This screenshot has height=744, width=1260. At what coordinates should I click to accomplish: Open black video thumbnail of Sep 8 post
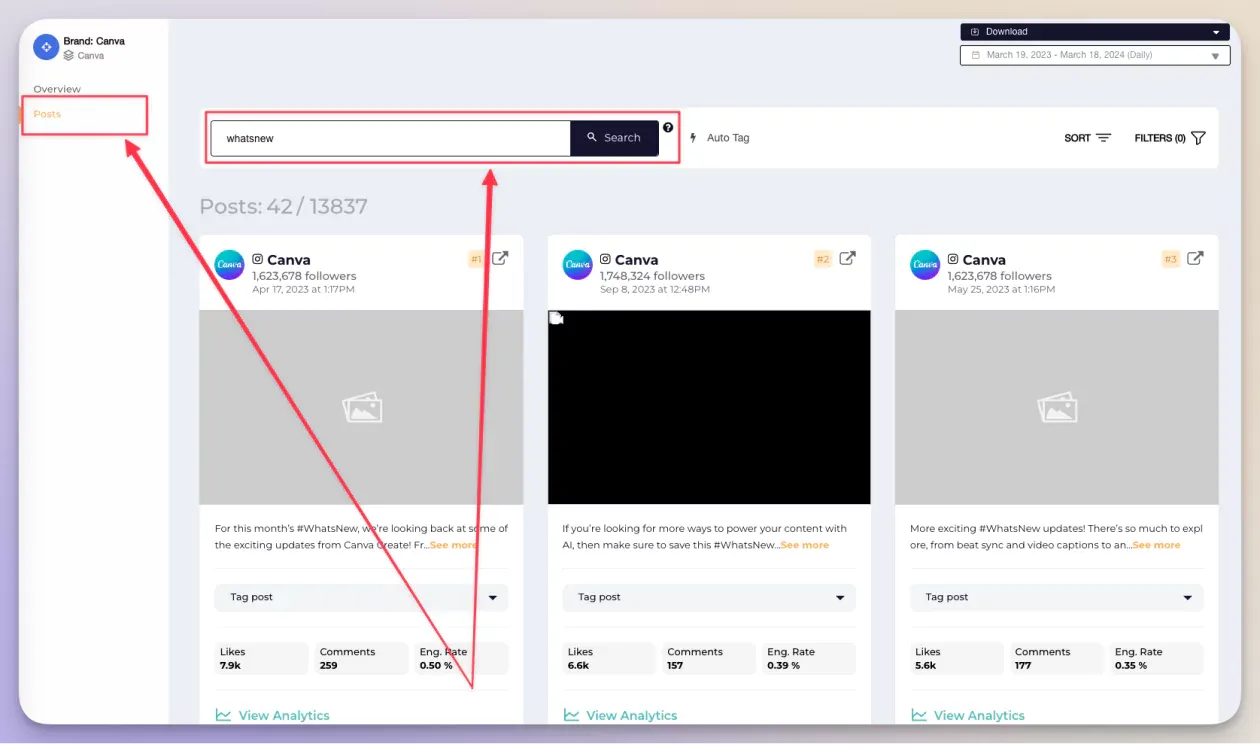click(709, 407)
